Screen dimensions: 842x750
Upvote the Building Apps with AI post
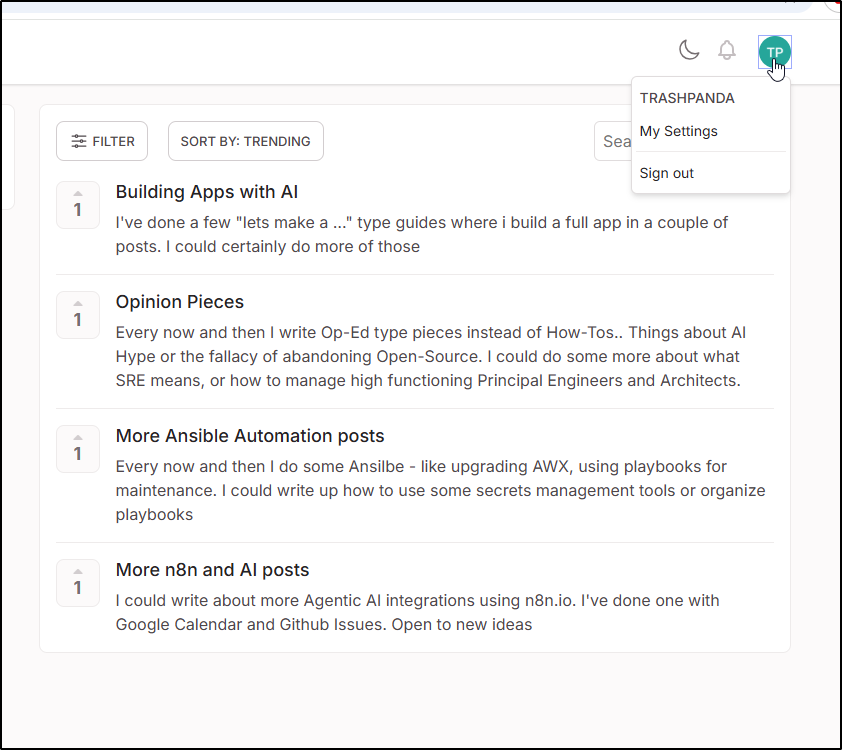click(x=78, y=205)
